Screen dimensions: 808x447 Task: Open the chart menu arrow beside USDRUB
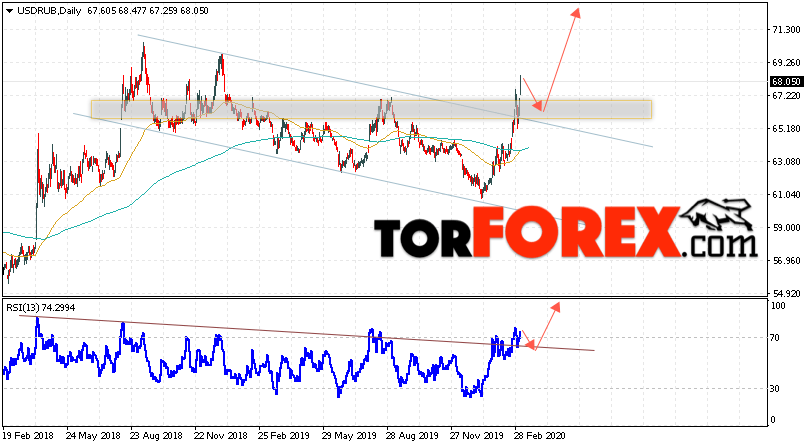pos(9,11)
